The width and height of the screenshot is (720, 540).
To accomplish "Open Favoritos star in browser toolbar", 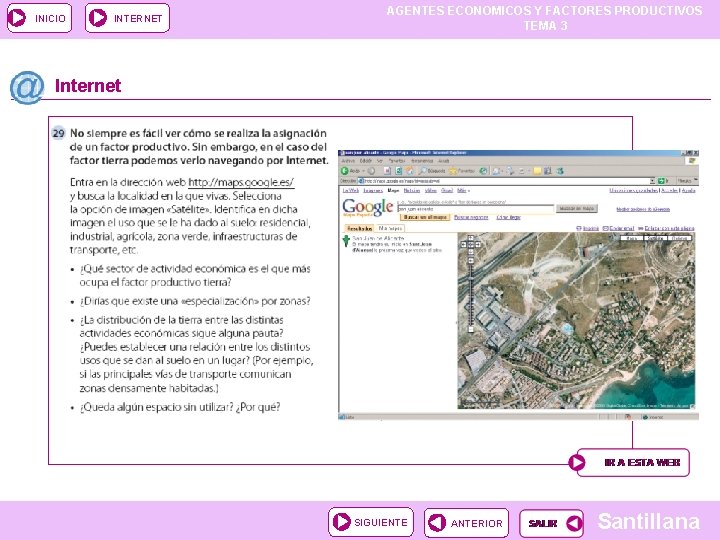I will [461, 171].
